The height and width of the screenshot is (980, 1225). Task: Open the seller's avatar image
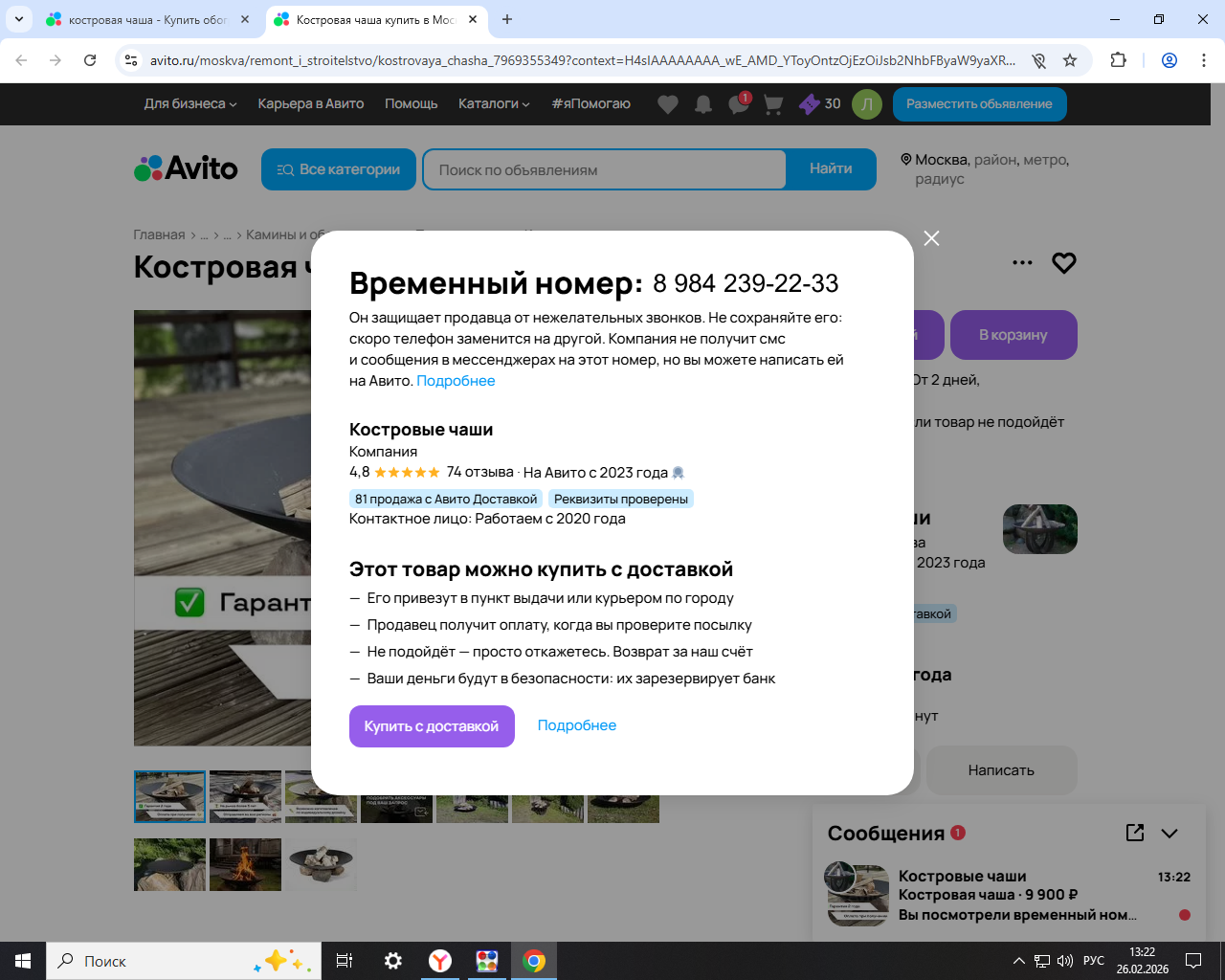[1040, 529]
